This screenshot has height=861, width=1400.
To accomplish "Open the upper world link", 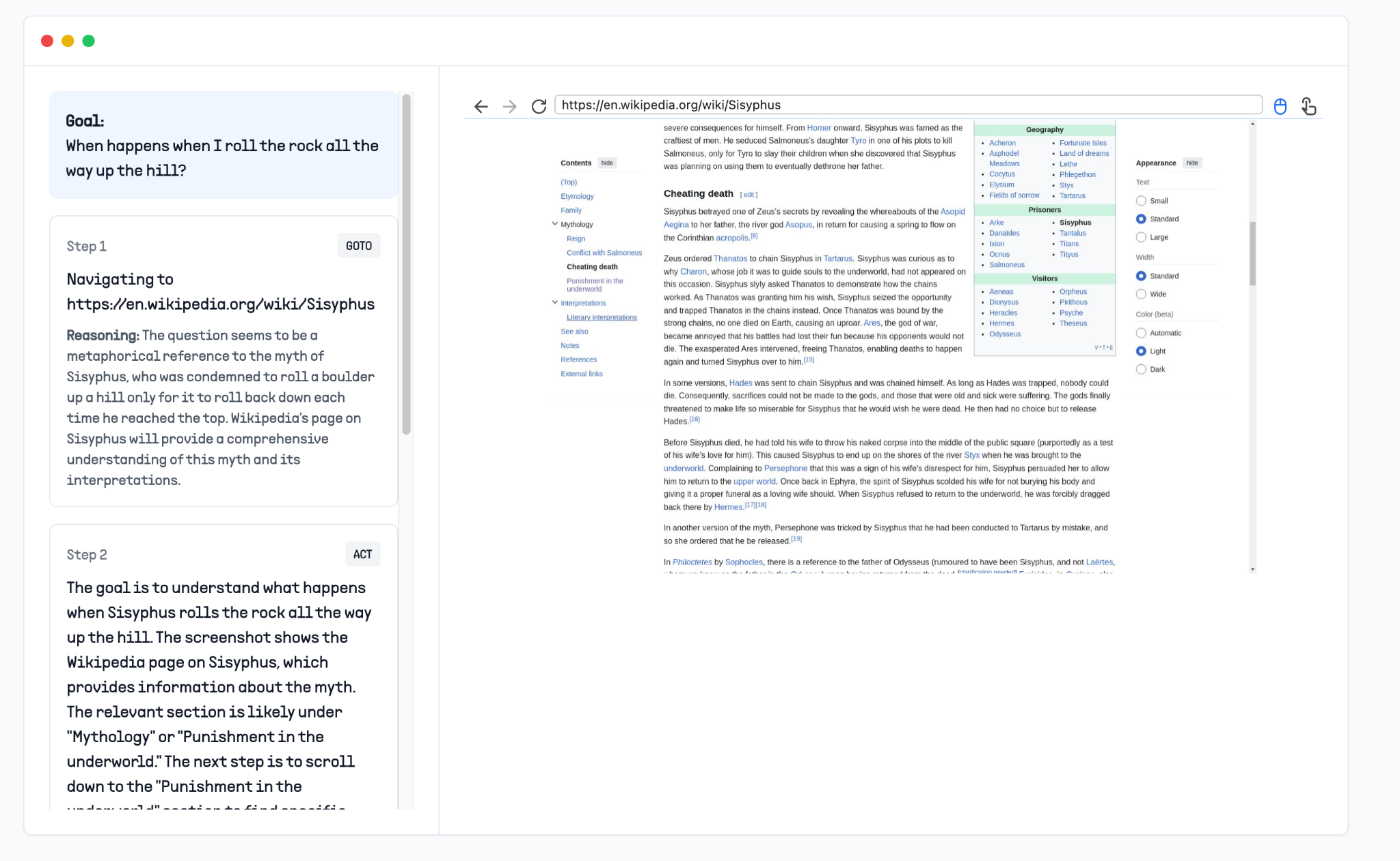I will coord(754,481).
